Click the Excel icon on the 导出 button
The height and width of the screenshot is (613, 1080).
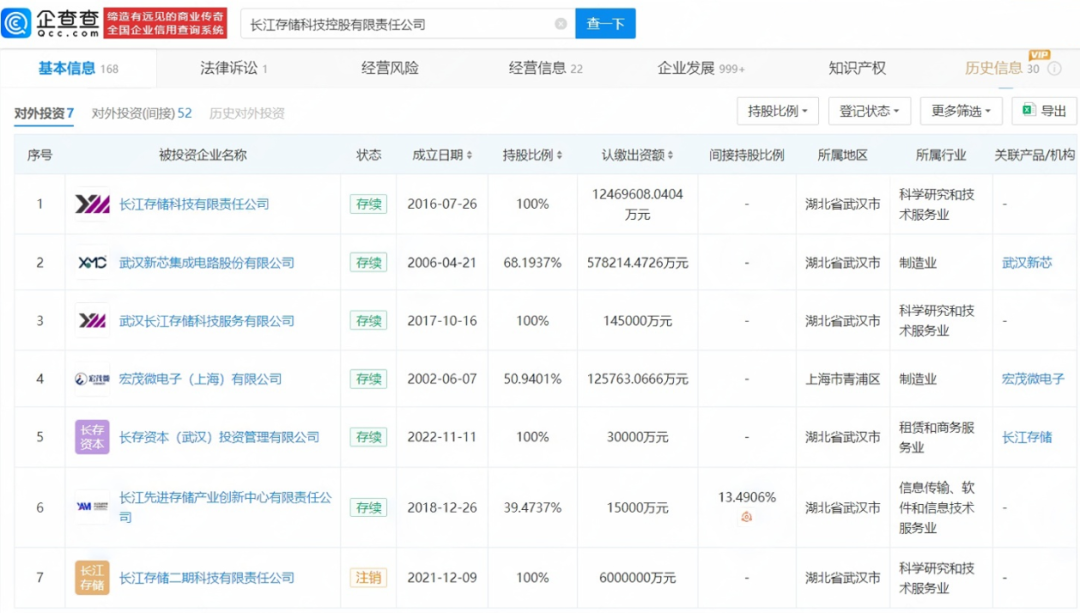click(1030, 111)
